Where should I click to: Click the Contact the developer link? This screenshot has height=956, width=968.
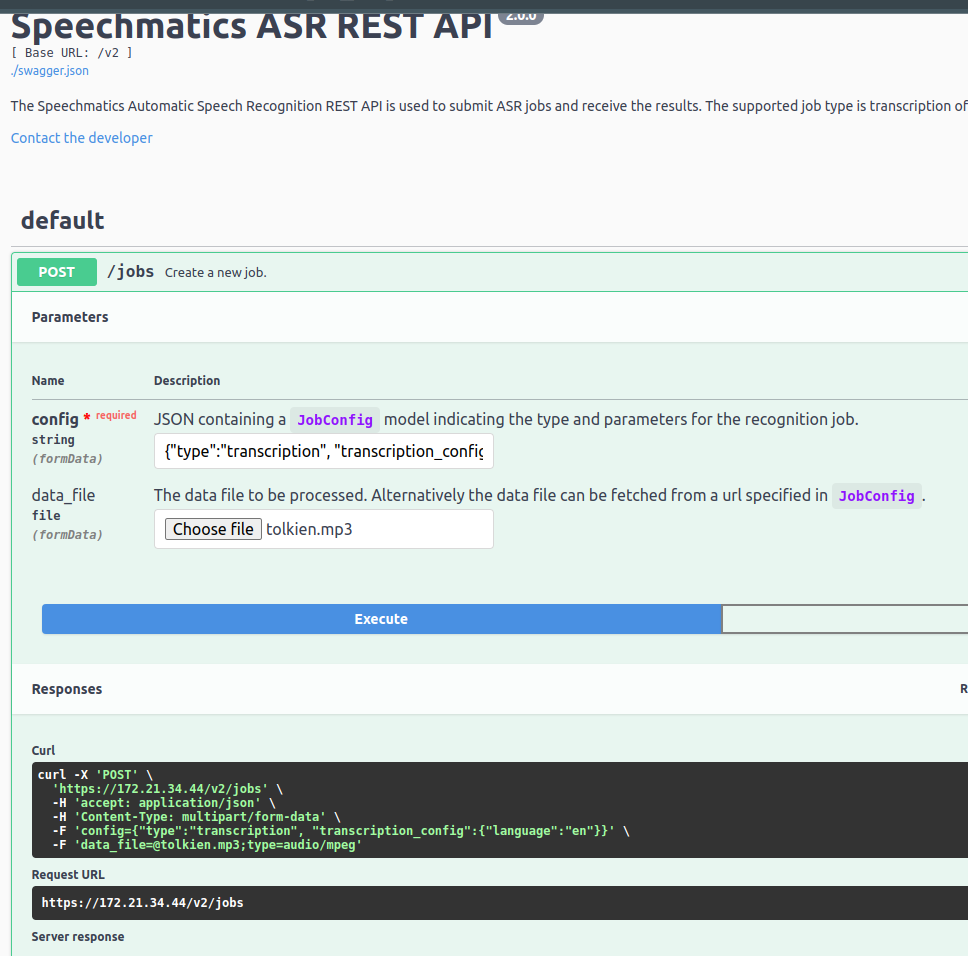81,137
